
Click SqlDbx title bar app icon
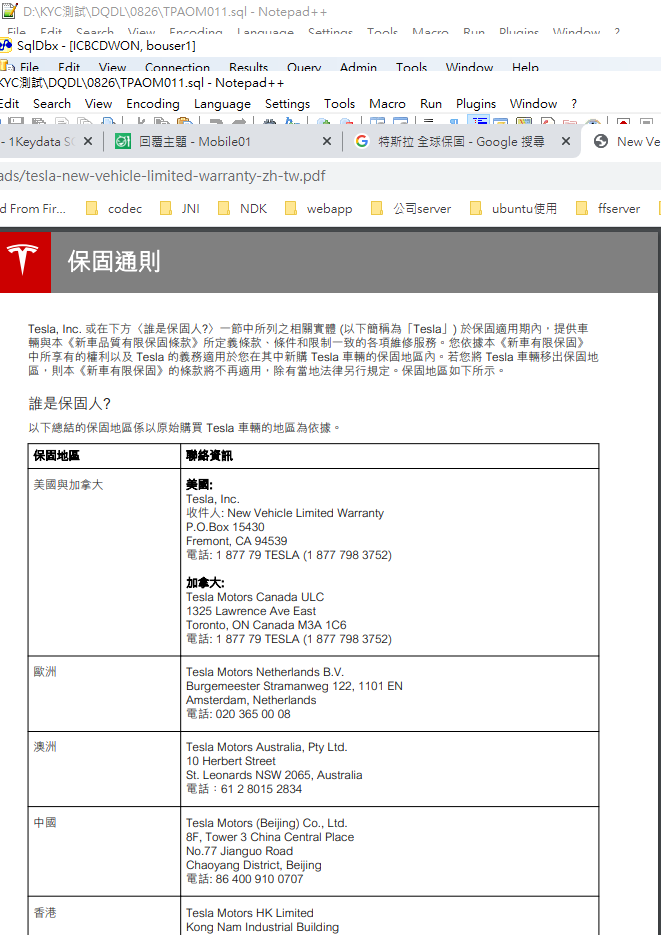pos(6,45)
